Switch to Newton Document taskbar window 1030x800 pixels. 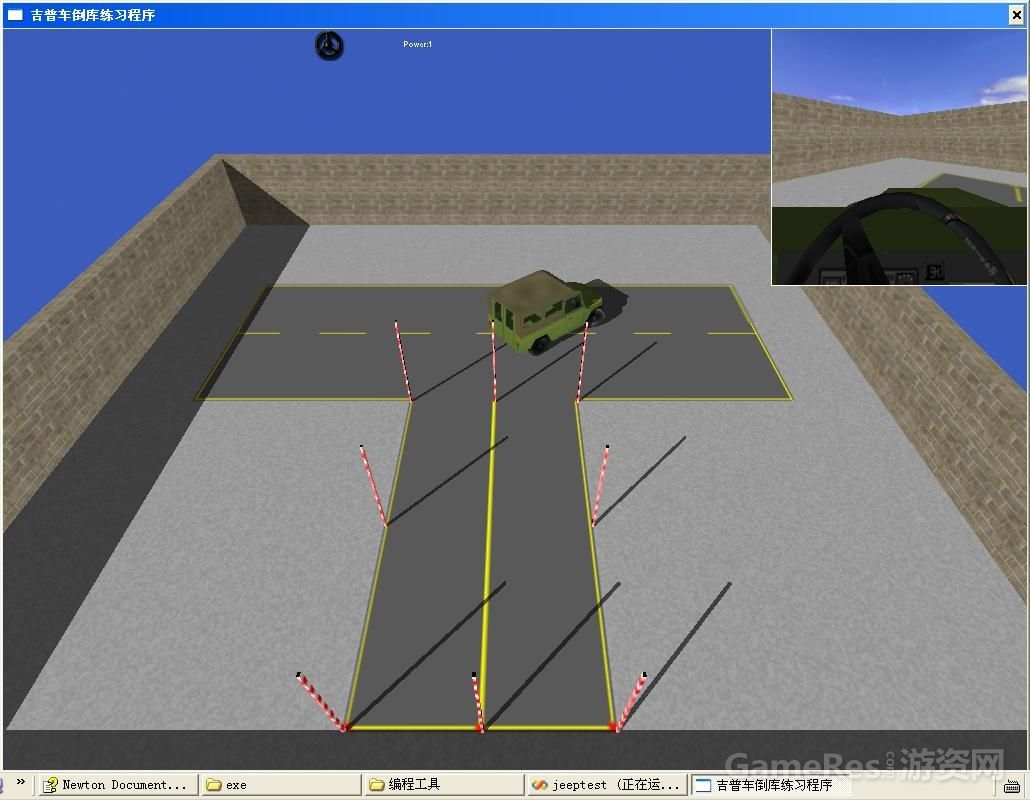(x=116, y=785)
